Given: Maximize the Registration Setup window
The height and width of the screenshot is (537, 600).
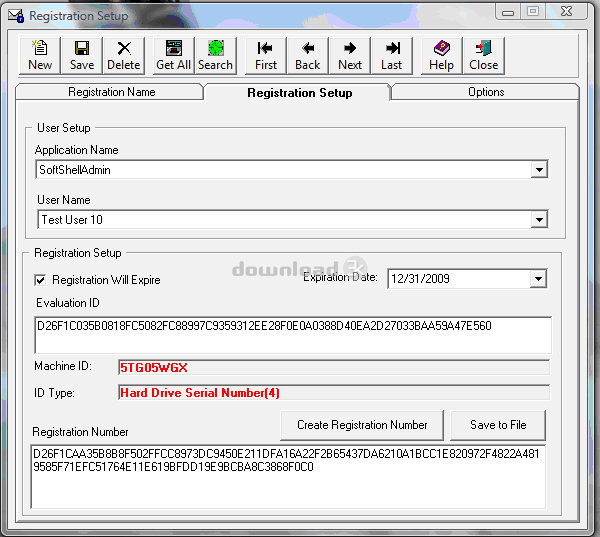Looking at the screenshot, I should coord(533,12).
